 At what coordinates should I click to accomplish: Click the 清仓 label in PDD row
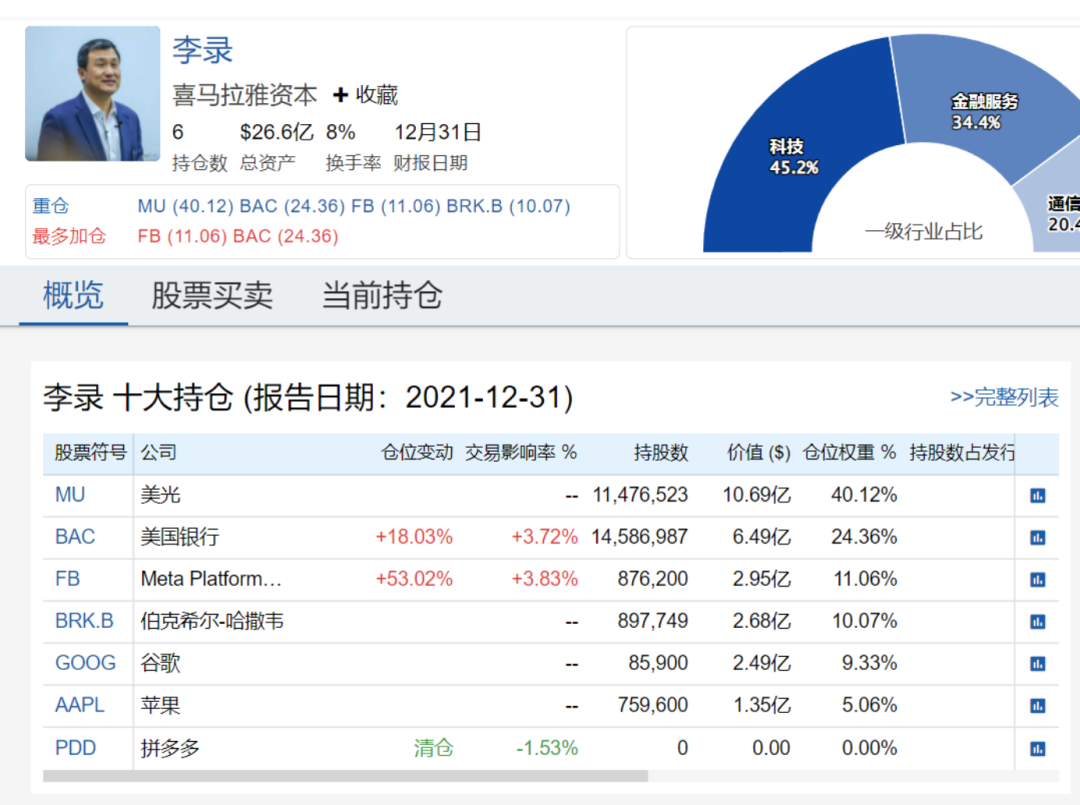[x=433, y=747]
